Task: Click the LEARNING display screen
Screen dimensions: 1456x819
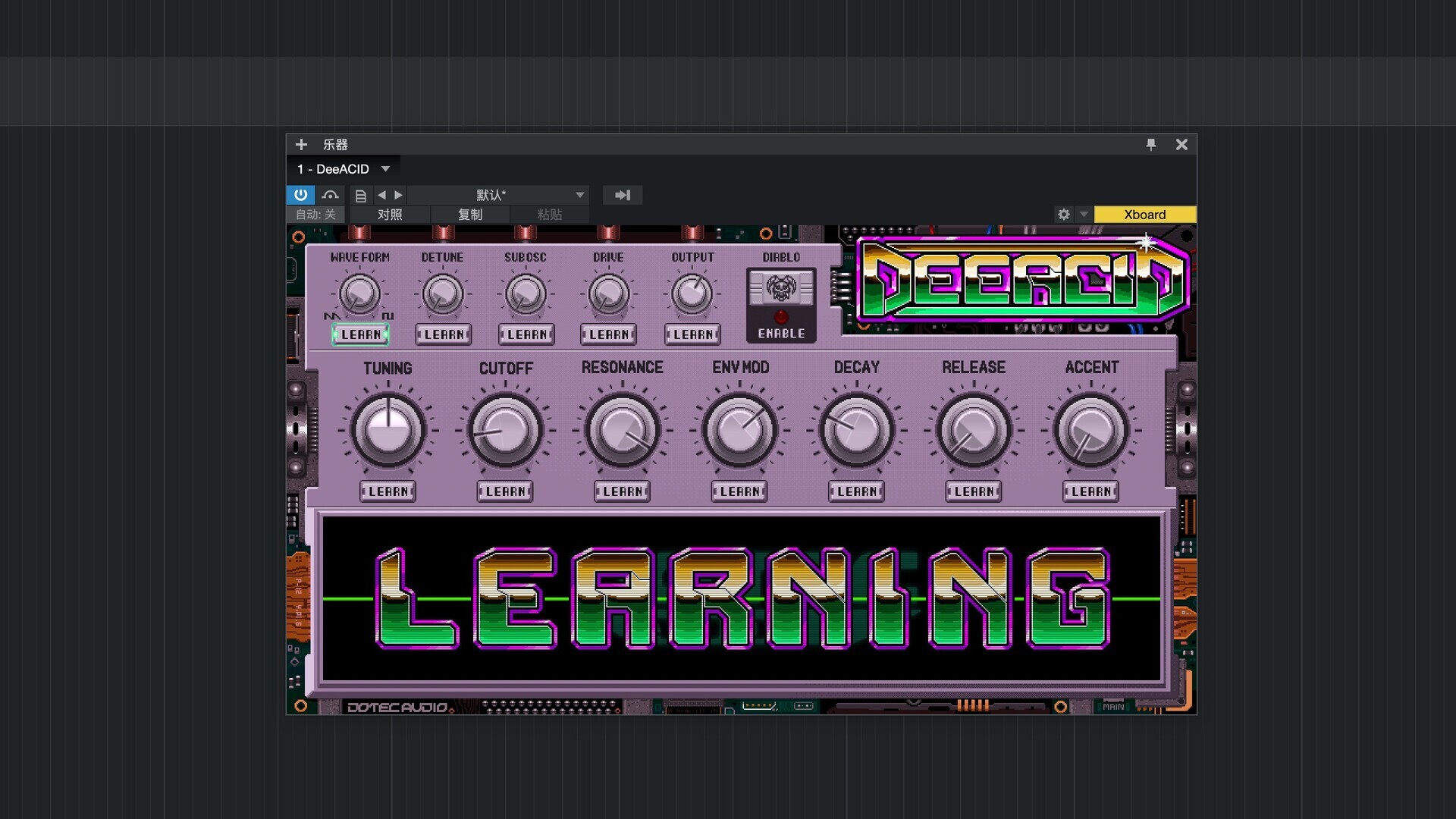Action: 742,598
